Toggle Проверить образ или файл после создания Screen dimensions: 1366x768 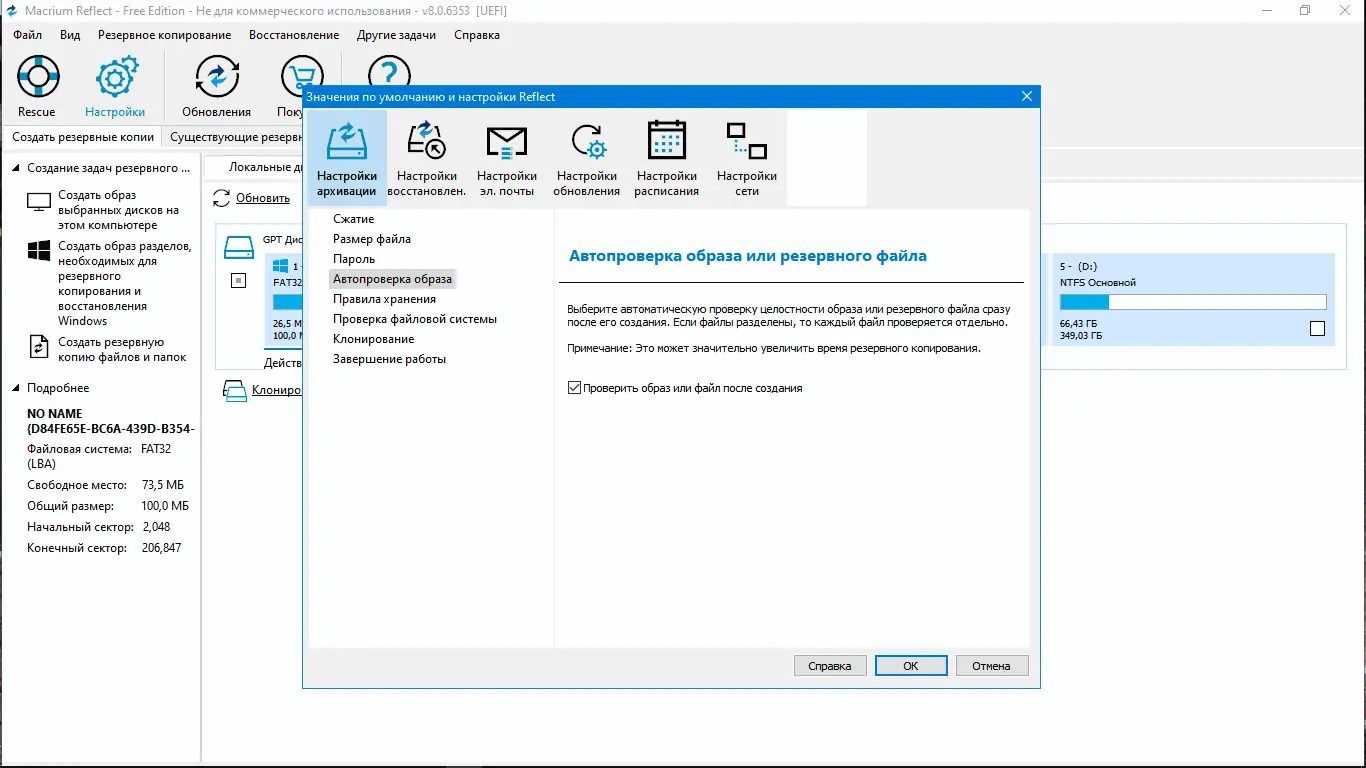[574, 388]
